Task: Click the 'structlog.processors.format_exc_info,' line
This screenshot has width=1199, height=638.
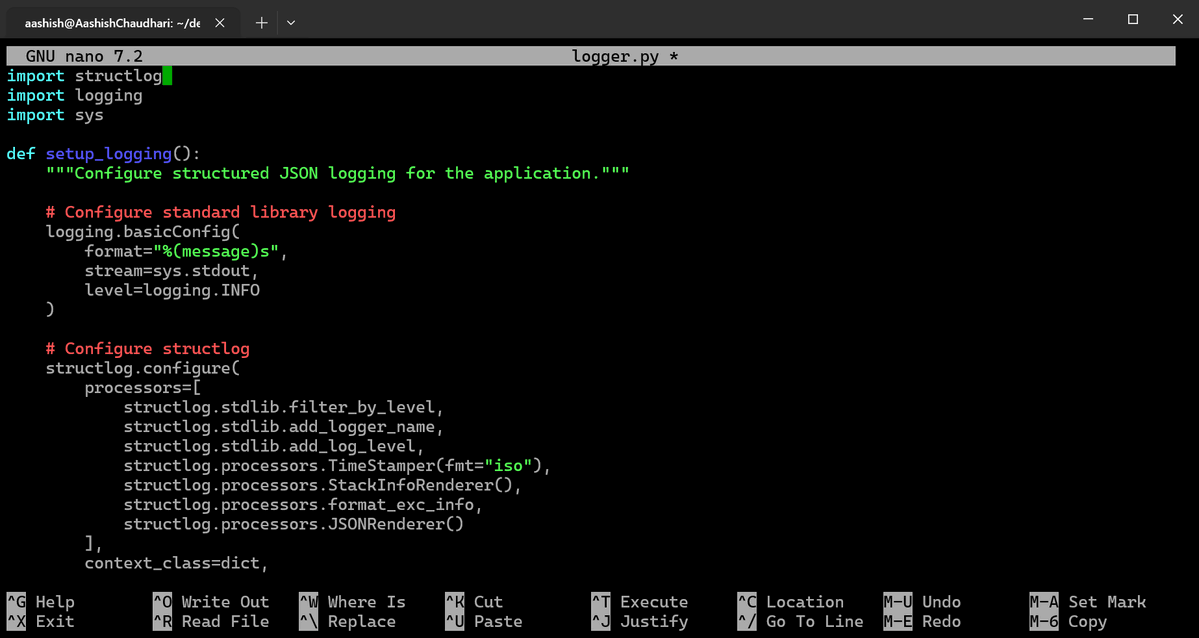Action: click(x=304, y=505)
